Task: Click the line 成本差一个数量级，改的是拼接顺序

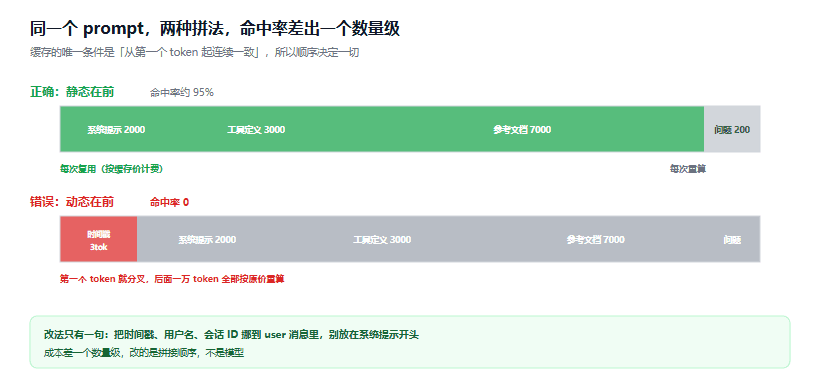Action: tap(144, 353)
